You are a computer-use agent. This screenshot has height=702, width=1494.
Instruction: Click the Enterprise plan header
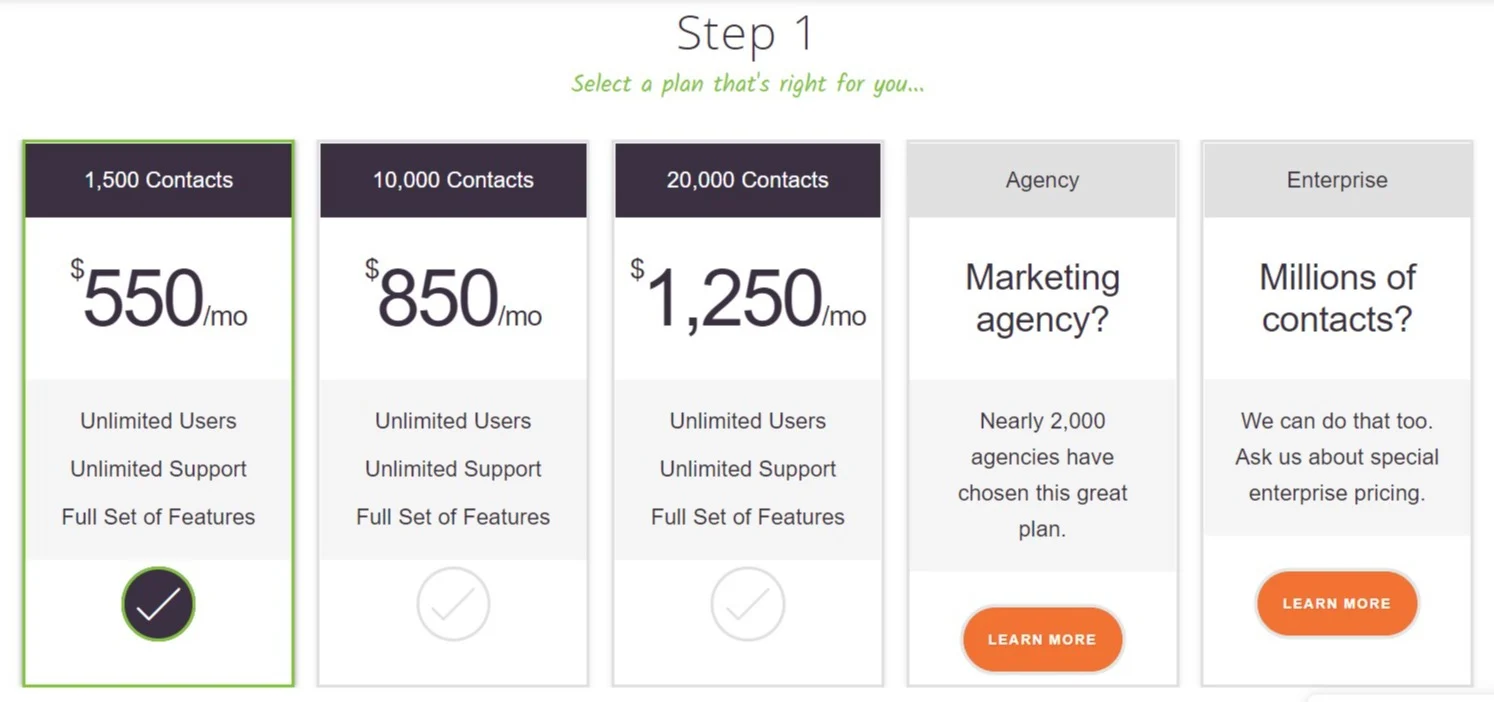click(x=1337, y=180)
